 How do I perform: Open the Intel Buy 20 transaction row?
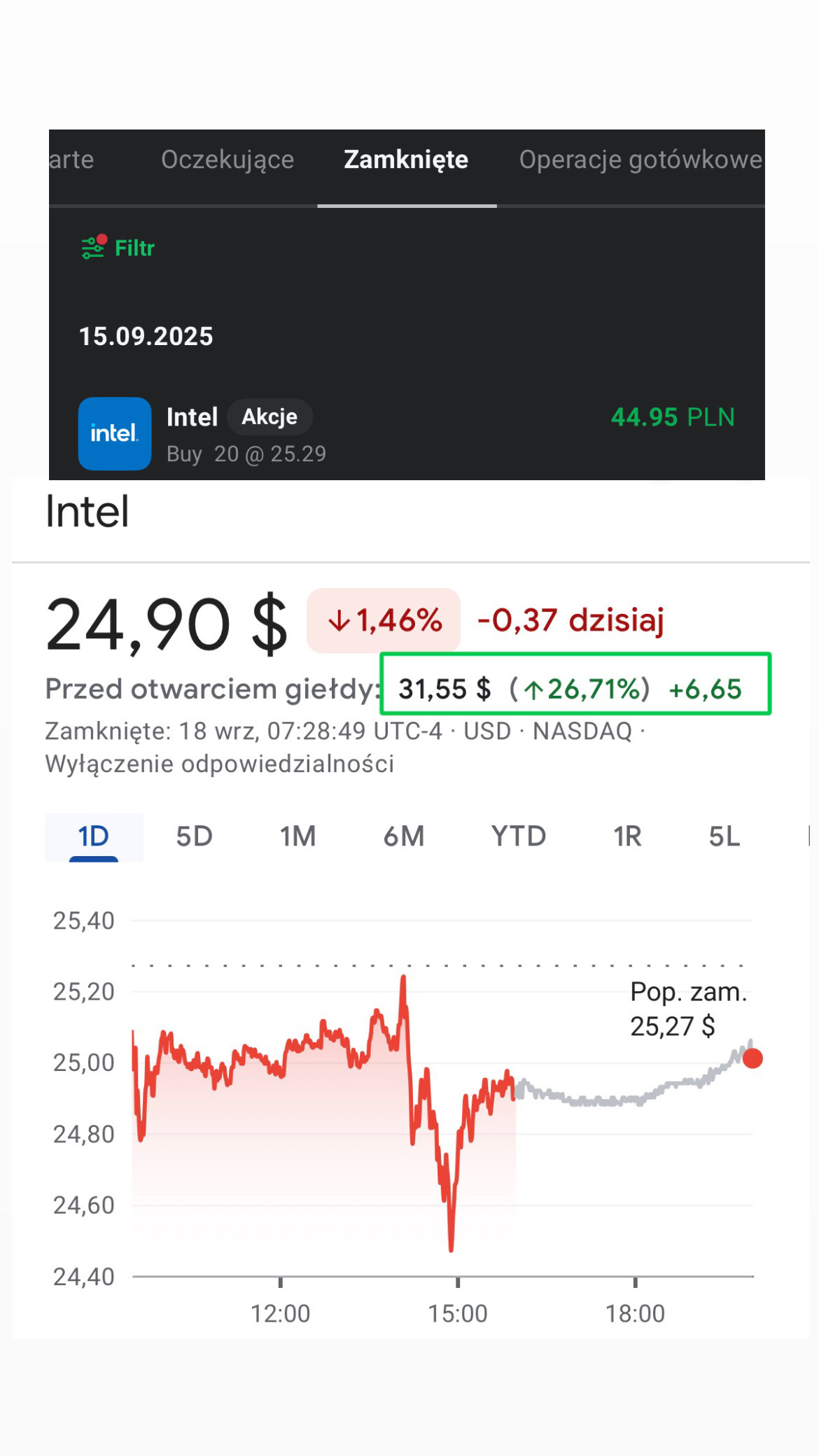click(406, 434)
